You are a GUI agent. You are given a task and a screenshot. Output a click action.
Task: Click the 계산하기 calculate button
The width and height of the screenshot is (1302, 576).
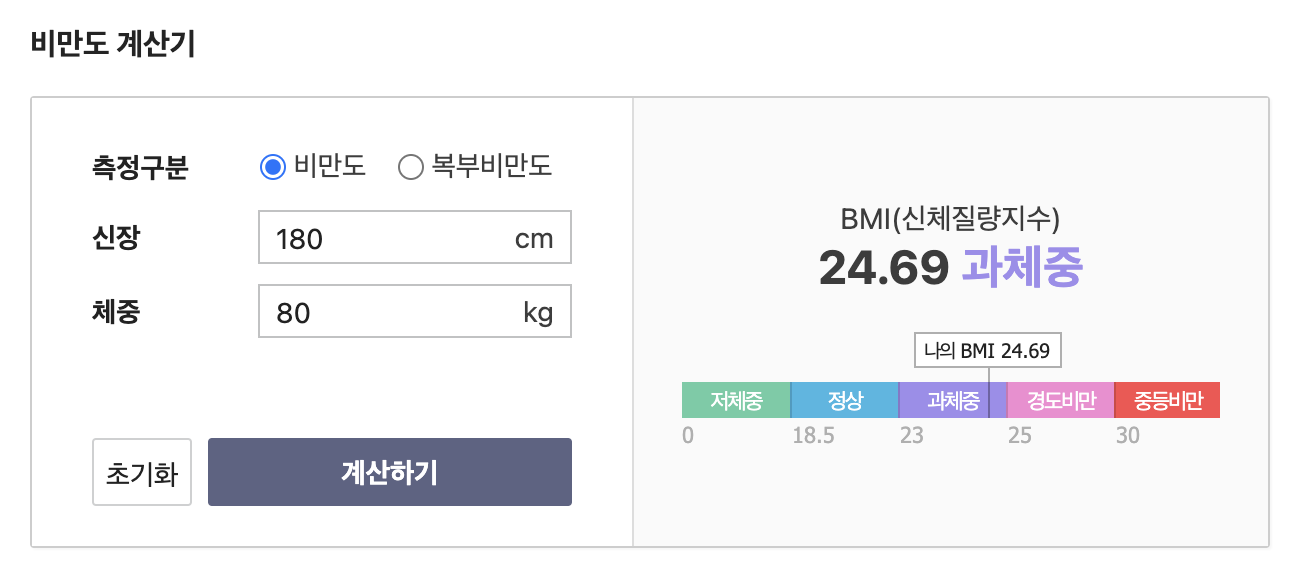[389, 472]
